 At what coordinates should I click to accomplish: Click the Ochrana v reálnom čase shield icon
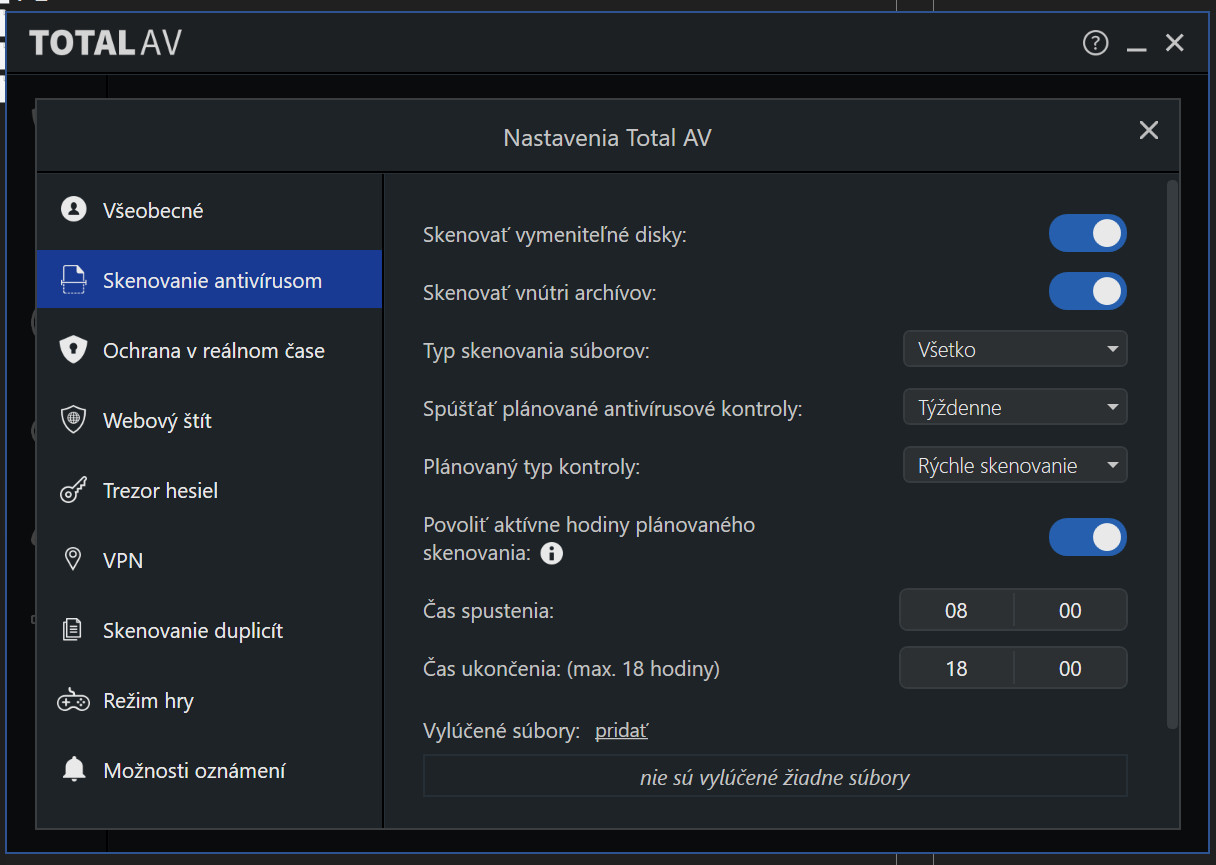point(73,350)
